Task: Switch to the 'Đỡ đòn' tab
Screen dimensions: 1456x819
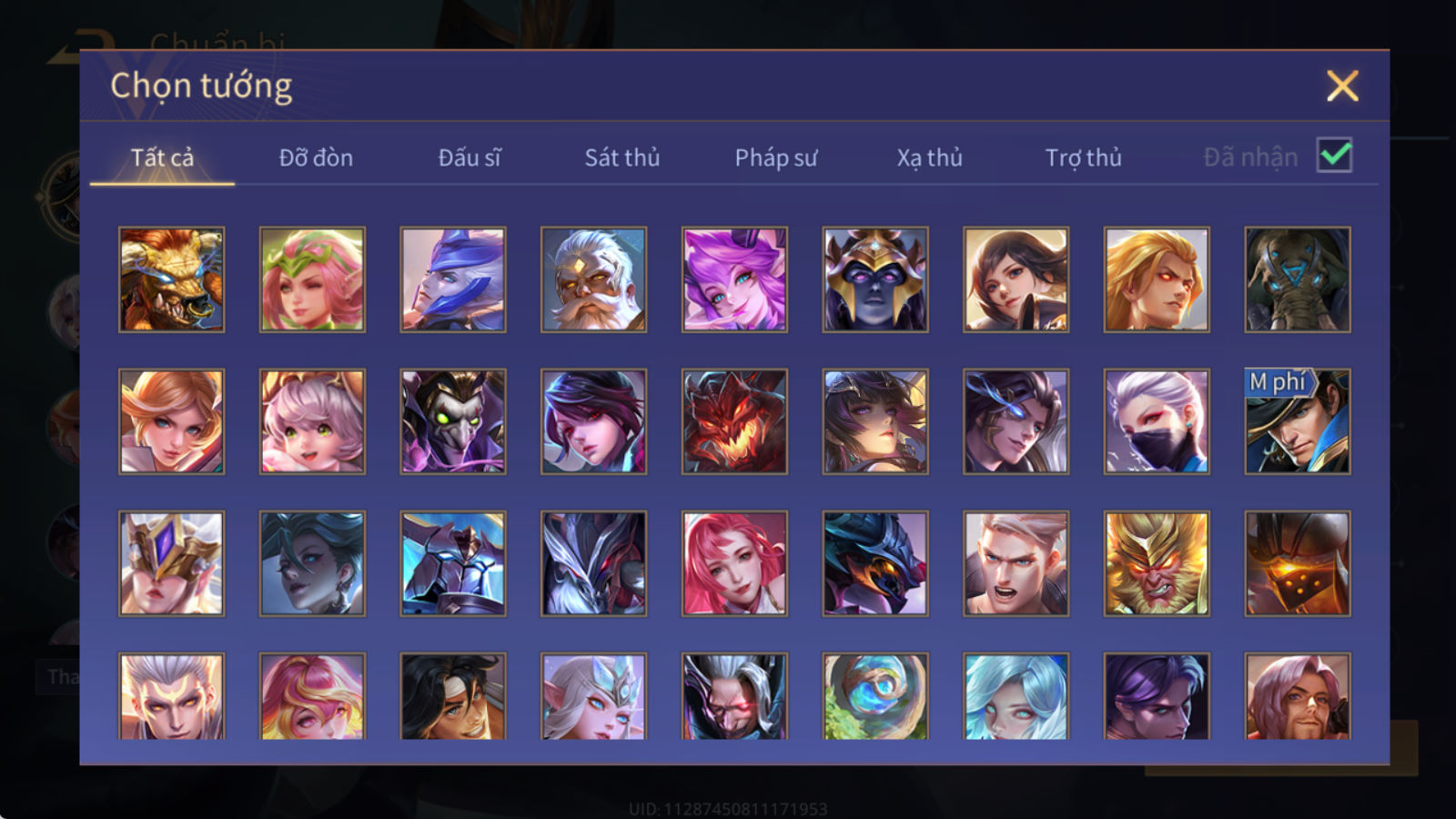Action: tap(316, 157)
